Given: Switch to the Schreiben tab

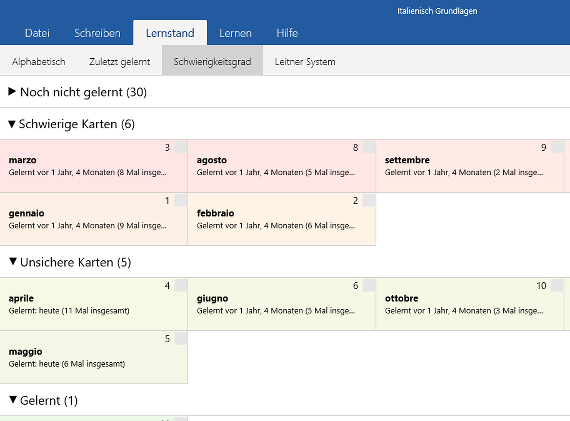Looking at the screenshot, I should 97,33.
